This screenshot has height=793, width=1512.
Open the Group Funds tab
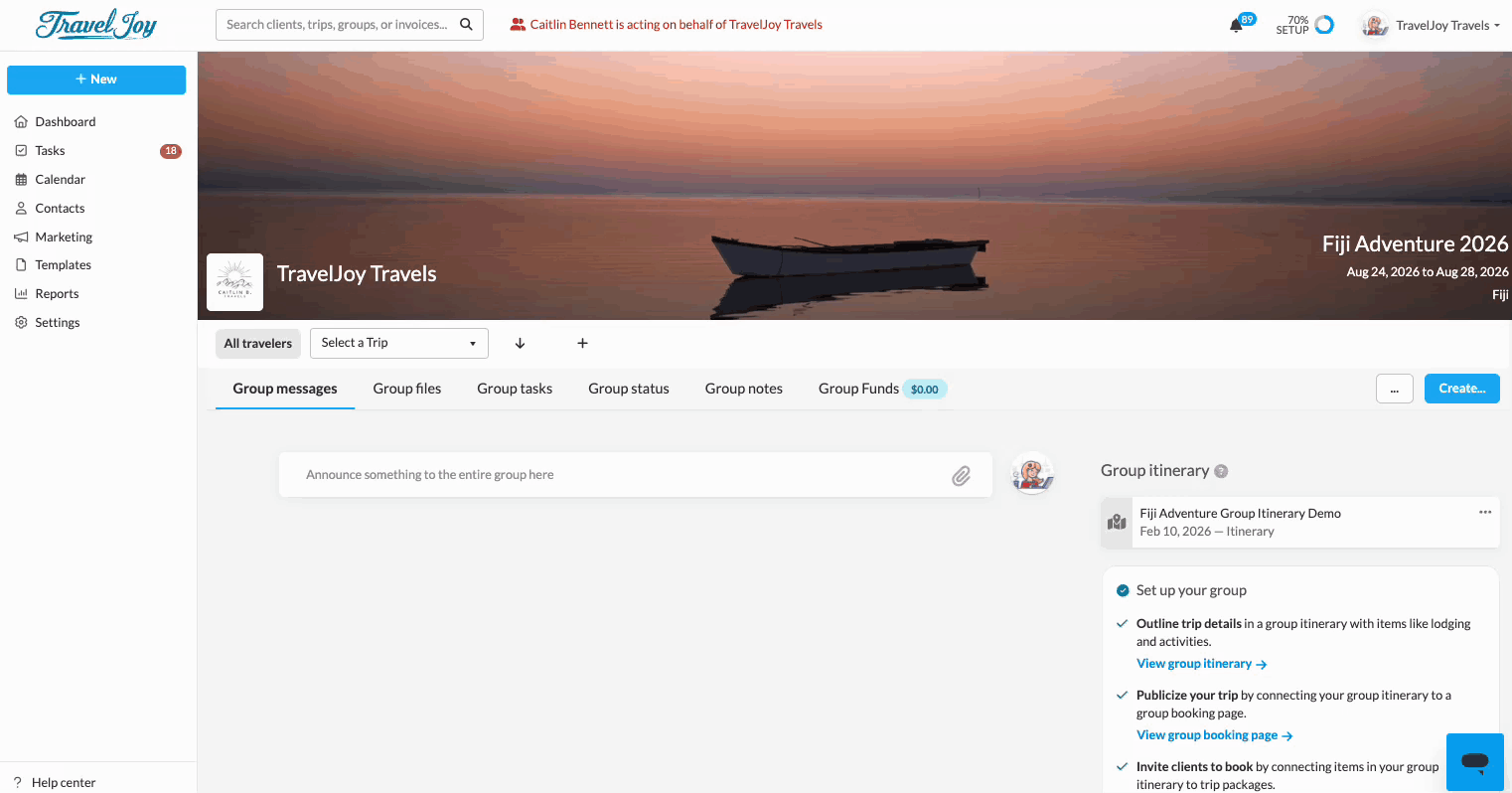coord(858,389)
